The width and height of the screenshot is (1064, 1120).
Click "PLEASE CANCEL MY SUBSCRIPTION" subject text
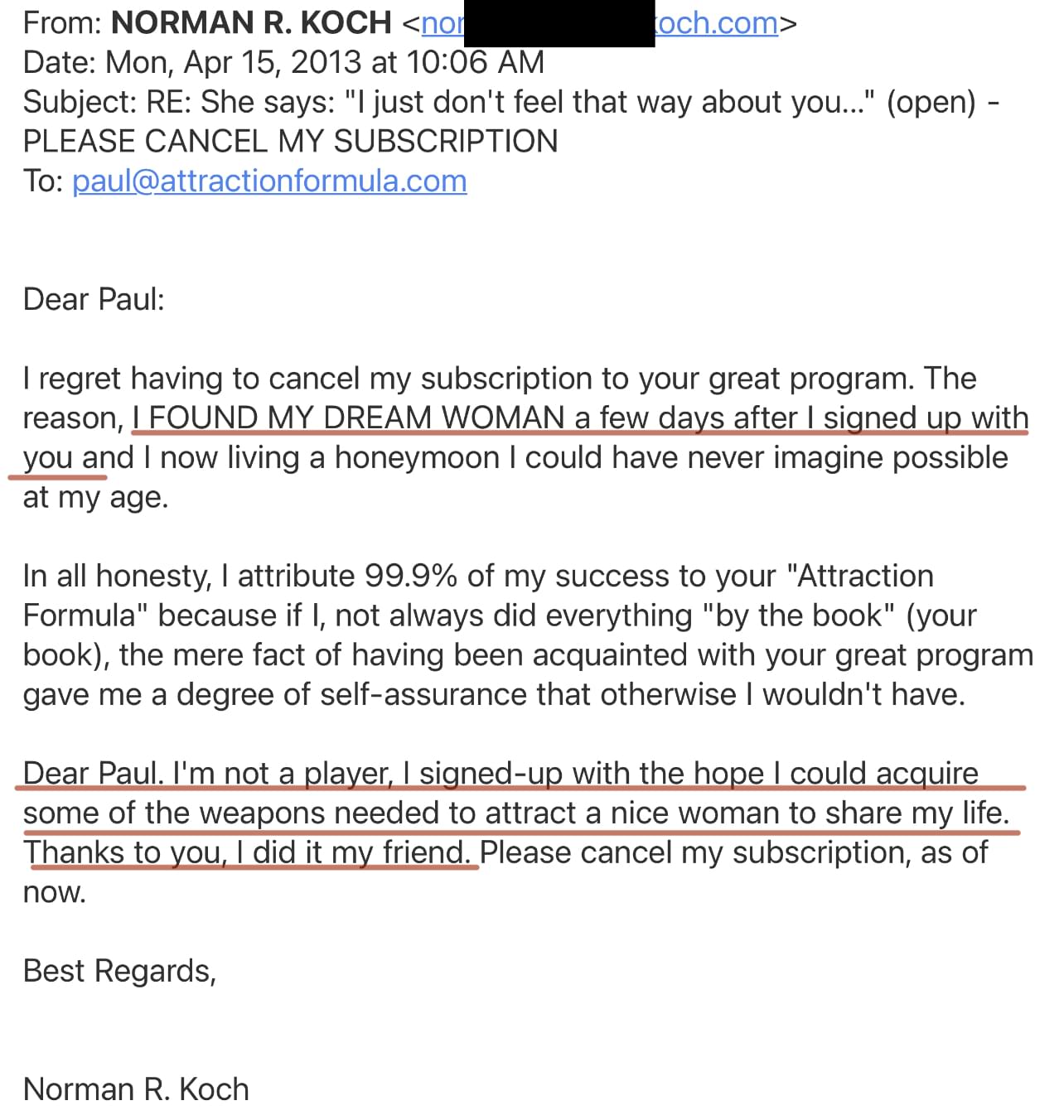coord(290,142)
